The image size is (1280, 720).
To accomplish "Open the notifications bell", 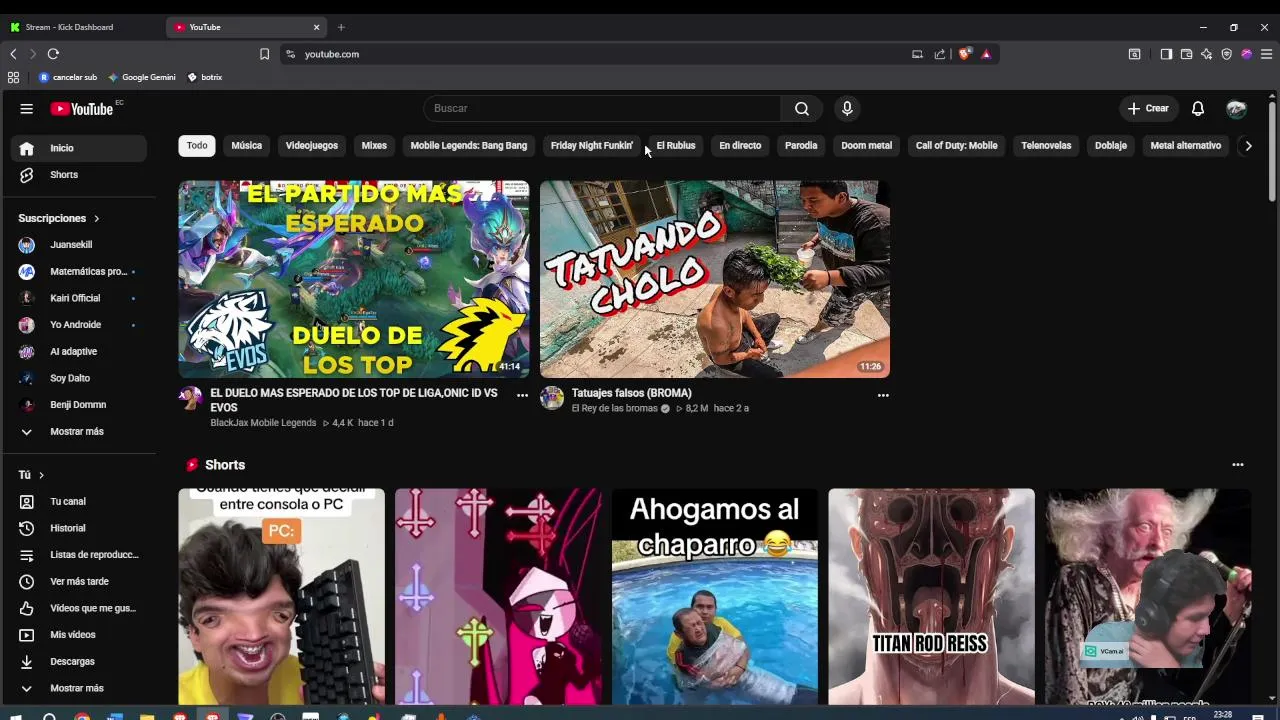I will point(1197,108).
